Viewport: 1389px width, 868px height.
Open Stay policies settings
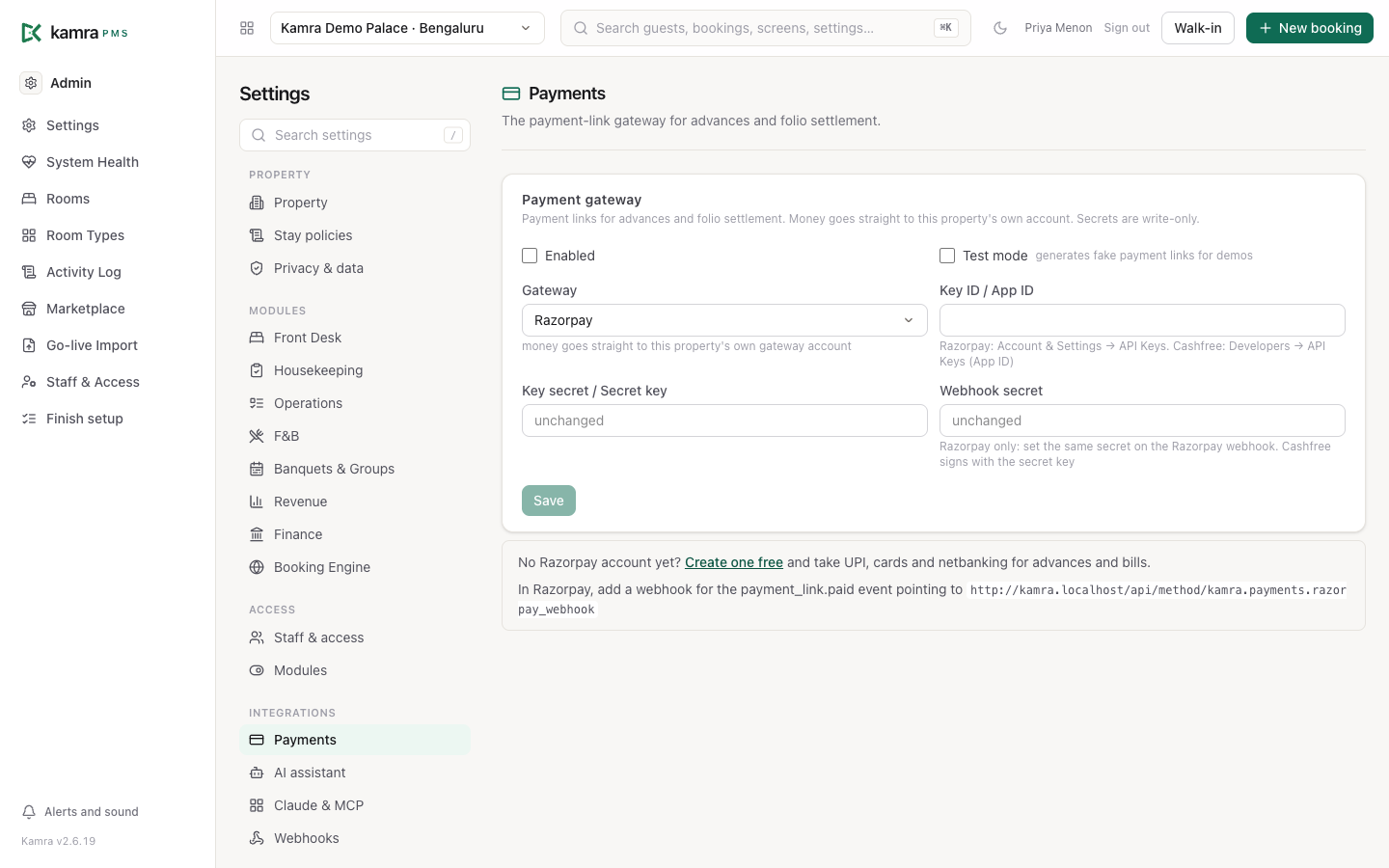click(x=355, y=235)
